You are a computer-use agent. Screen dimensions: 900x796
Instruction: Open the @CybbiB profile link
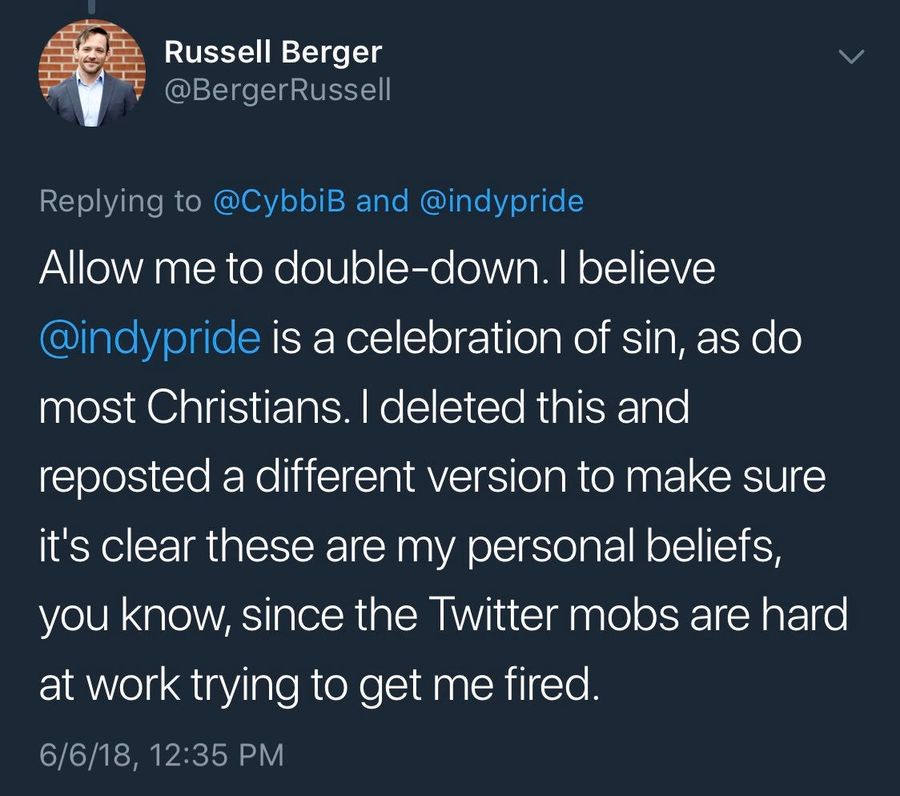coord(280,201)
